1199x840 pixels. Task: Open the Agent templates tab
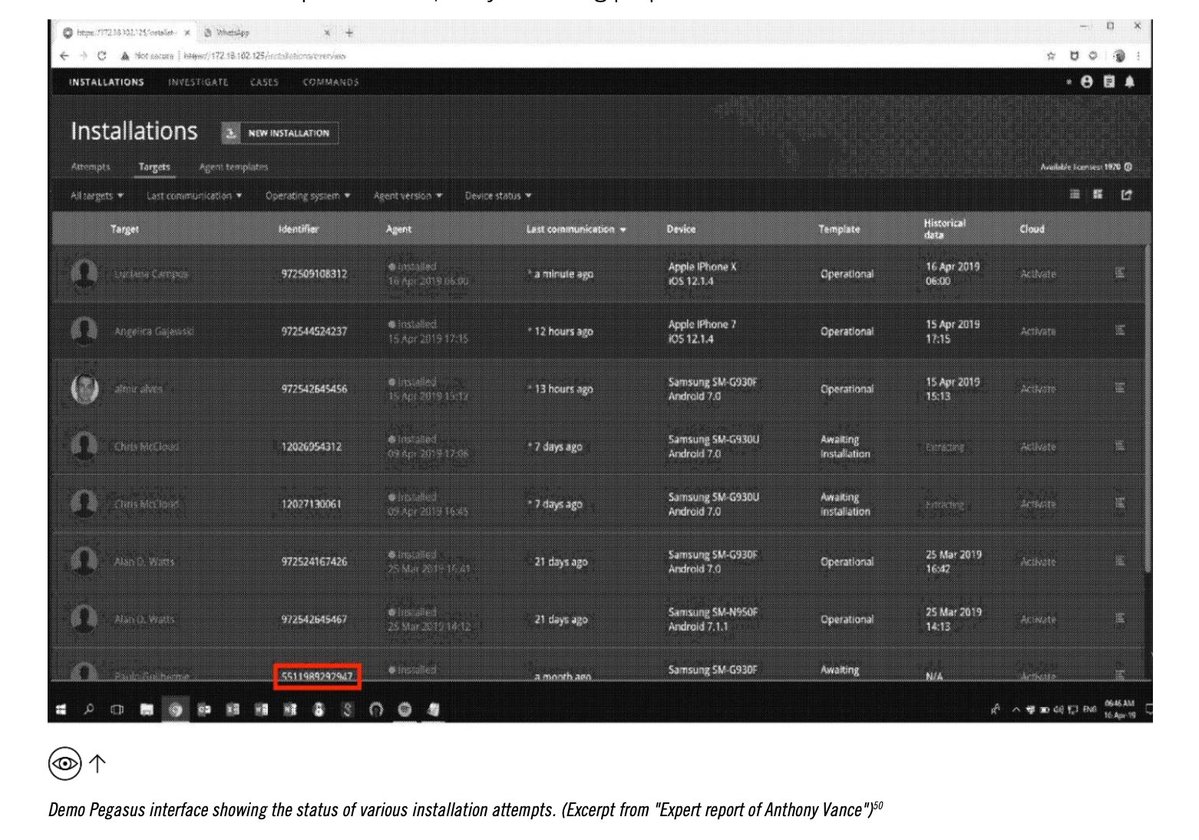point(233,167)
